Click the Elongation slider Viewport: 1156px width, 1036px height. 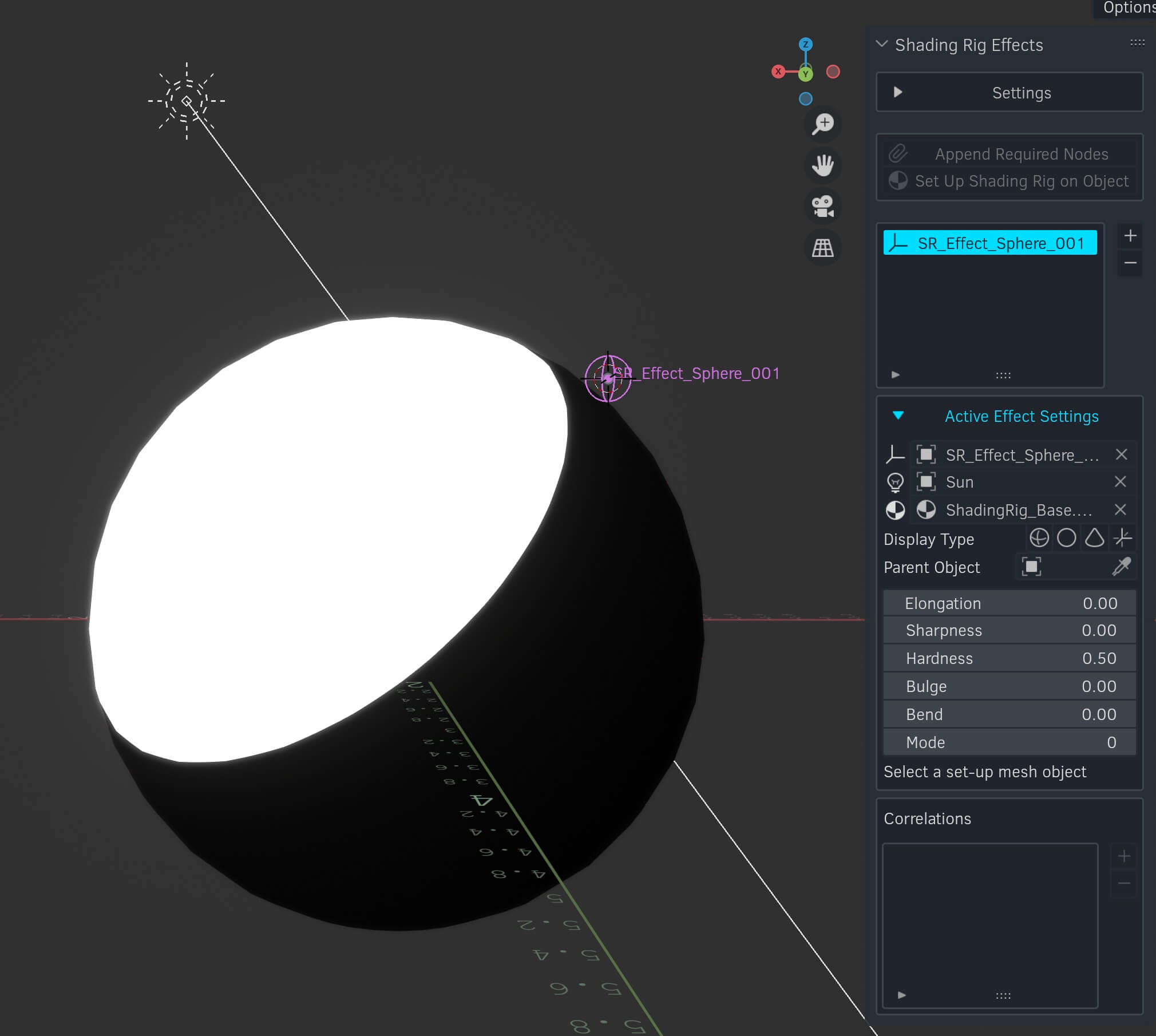coord(1009,603)
